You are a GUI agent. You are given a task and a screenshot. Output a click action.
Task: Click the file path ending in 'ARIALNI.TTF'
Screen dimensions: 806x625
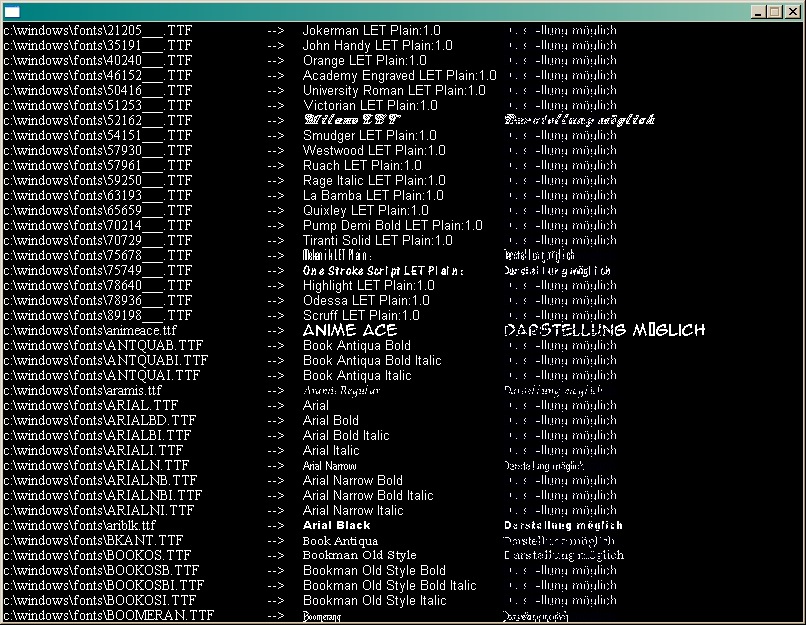click(x=99, y=510)
